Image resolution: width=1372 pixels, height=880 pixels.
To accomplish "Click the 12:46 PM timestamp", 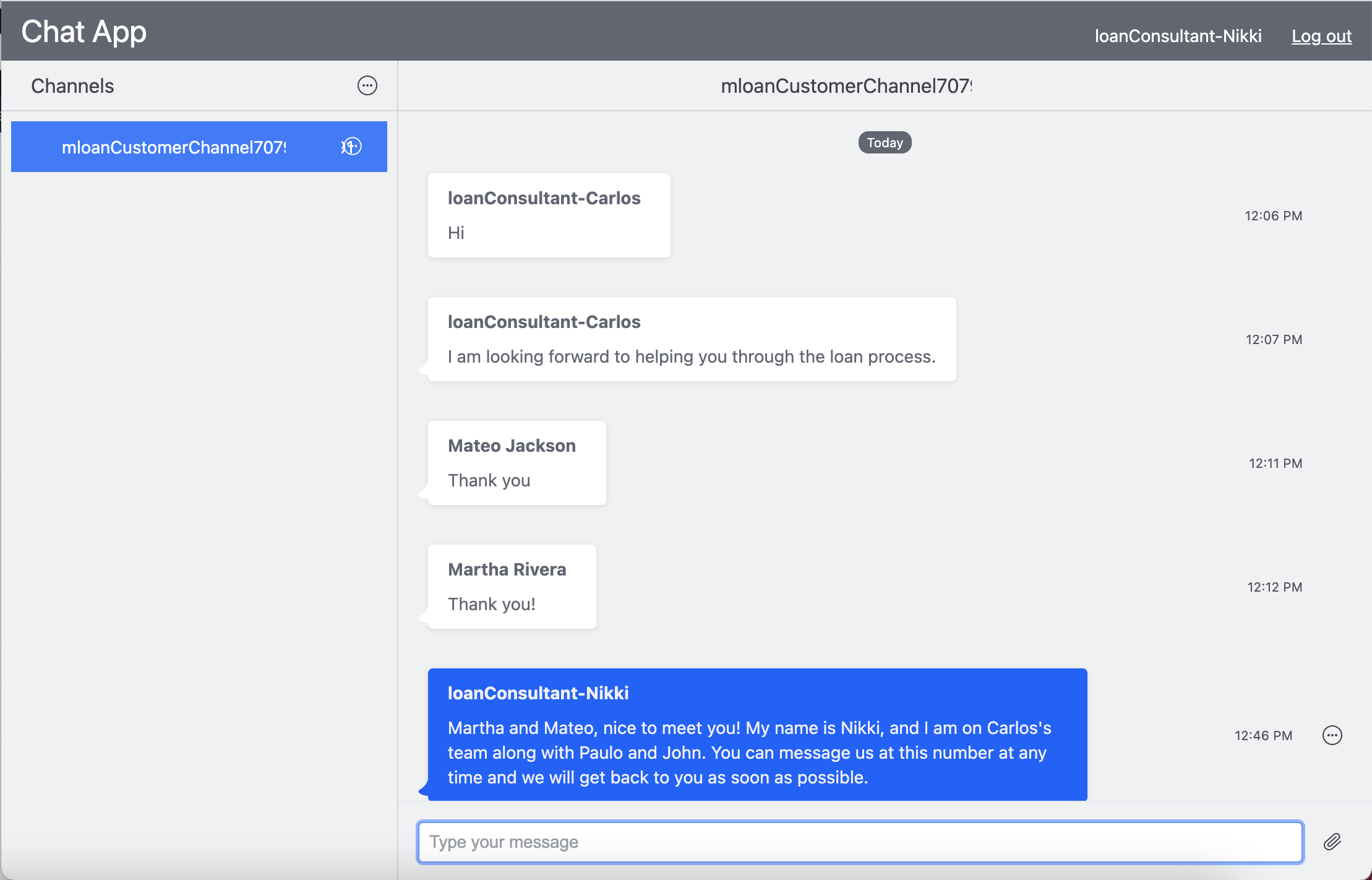I will pyautogui.click(x=1263, y=735).
